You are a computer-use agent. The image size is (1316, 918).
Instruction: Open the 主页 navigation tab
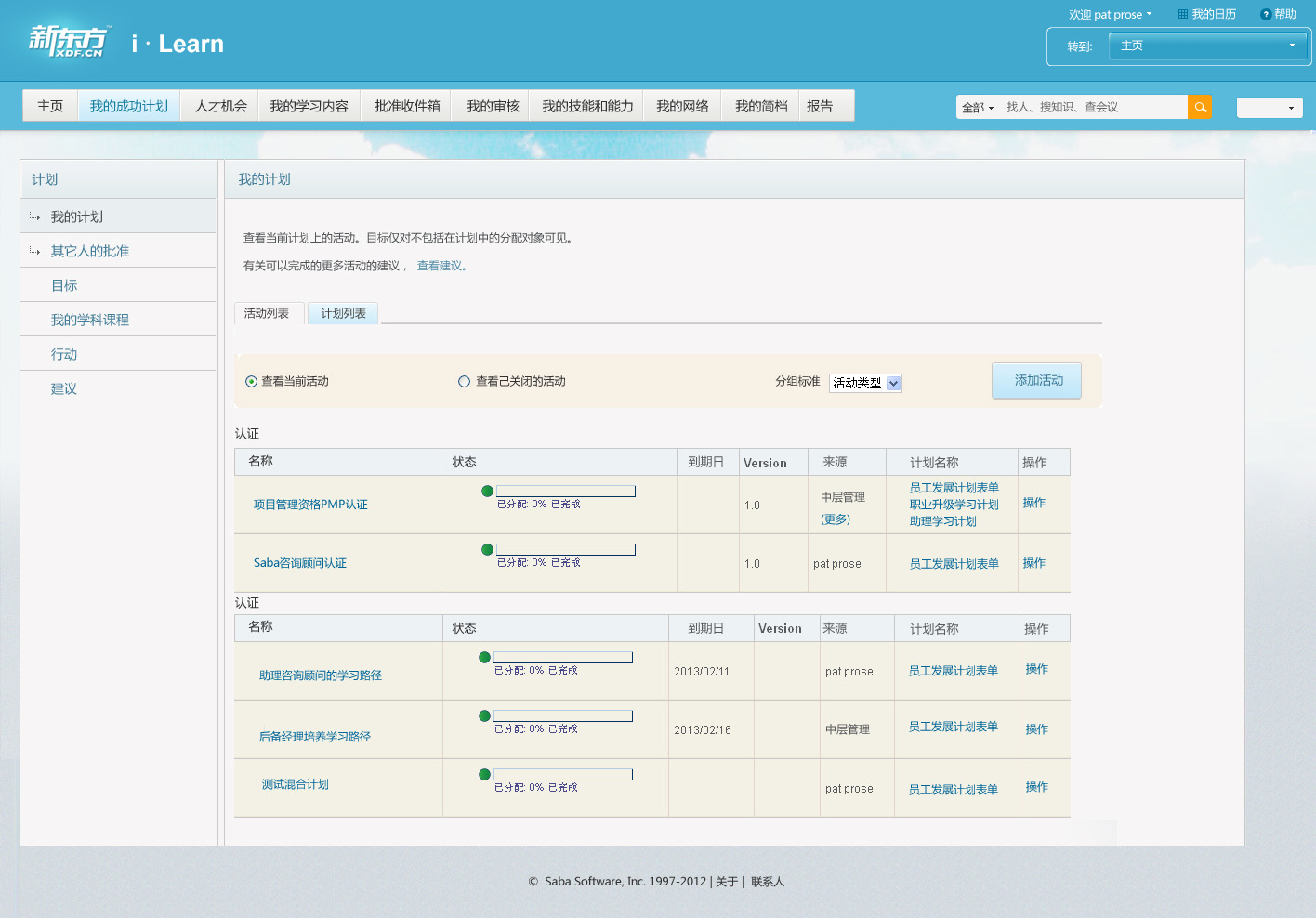pos(50,106)
